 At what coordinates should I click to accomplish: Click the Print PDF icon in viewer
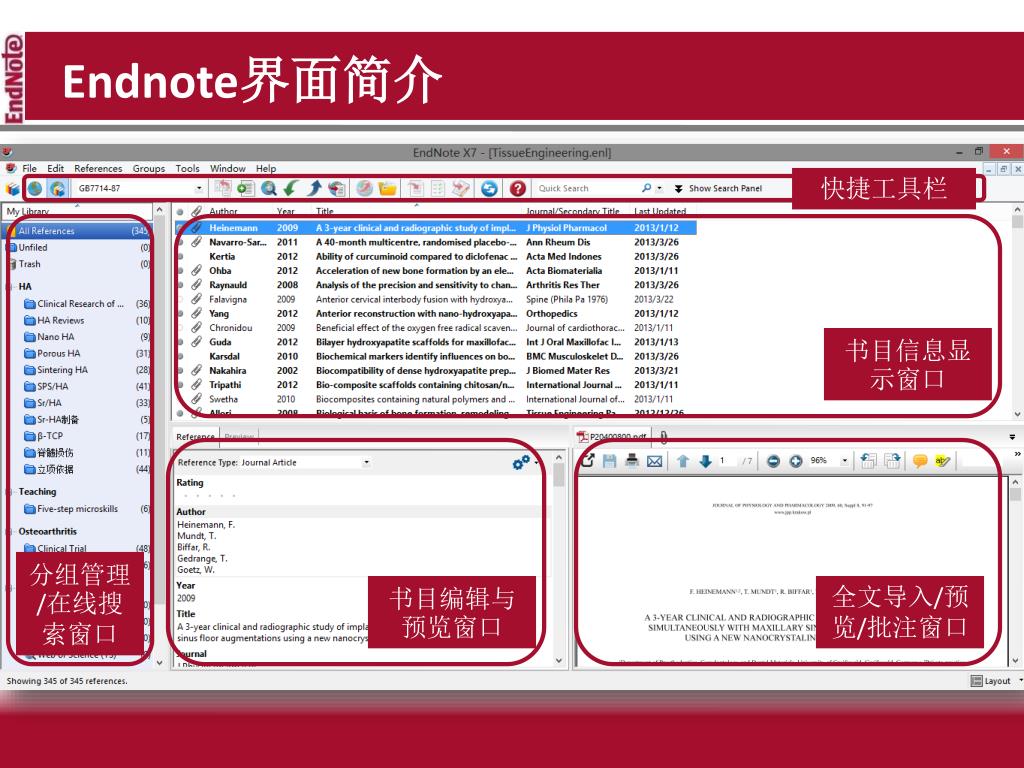(x=632, y=461)
